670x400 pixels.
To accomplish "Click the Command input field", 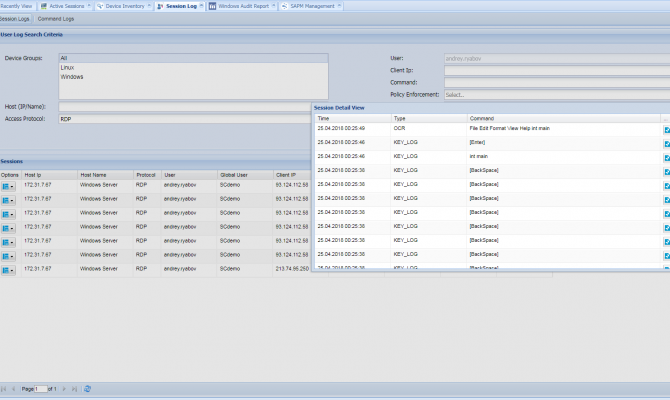I will pyautogui.click(x=557, y=82).
